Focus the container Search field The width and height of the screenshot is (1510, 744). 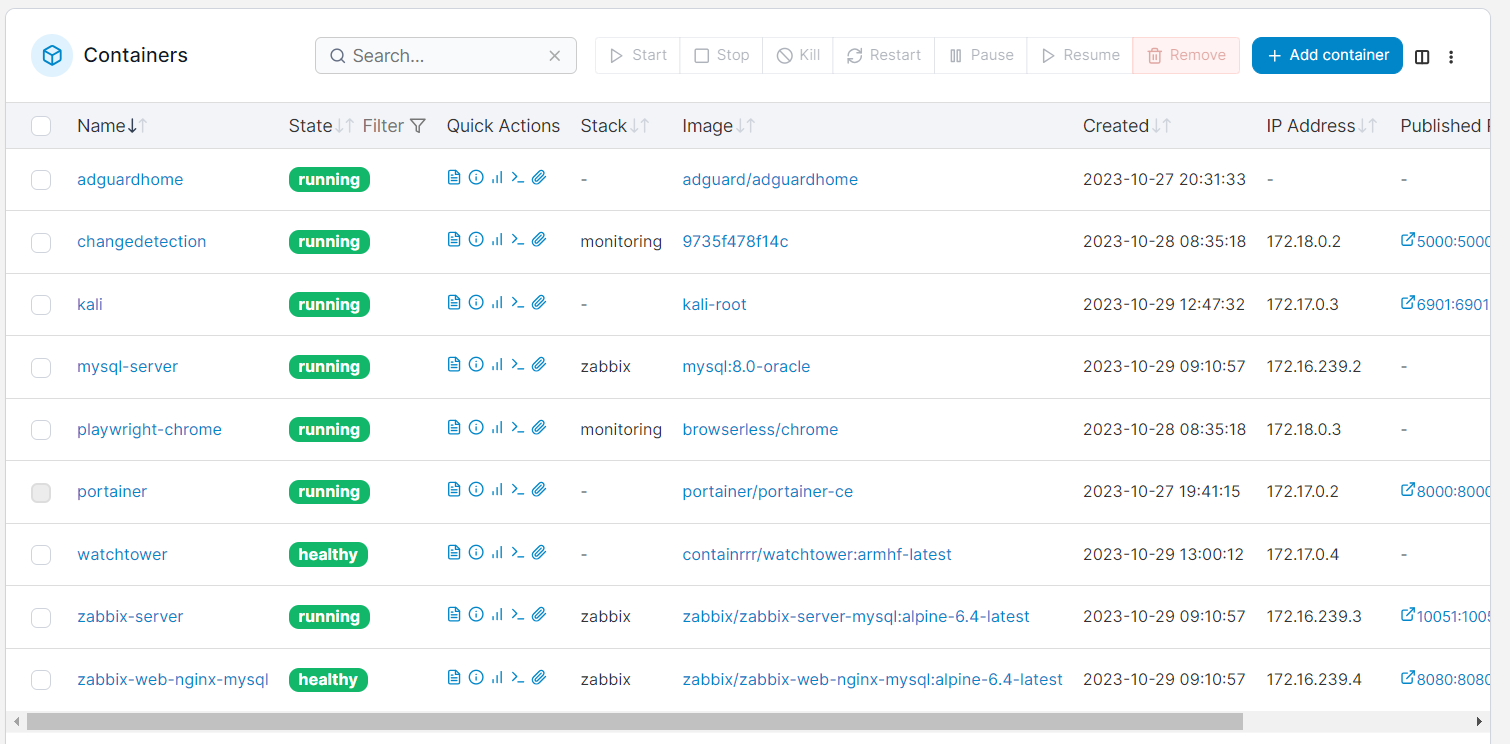pos(446,56)
